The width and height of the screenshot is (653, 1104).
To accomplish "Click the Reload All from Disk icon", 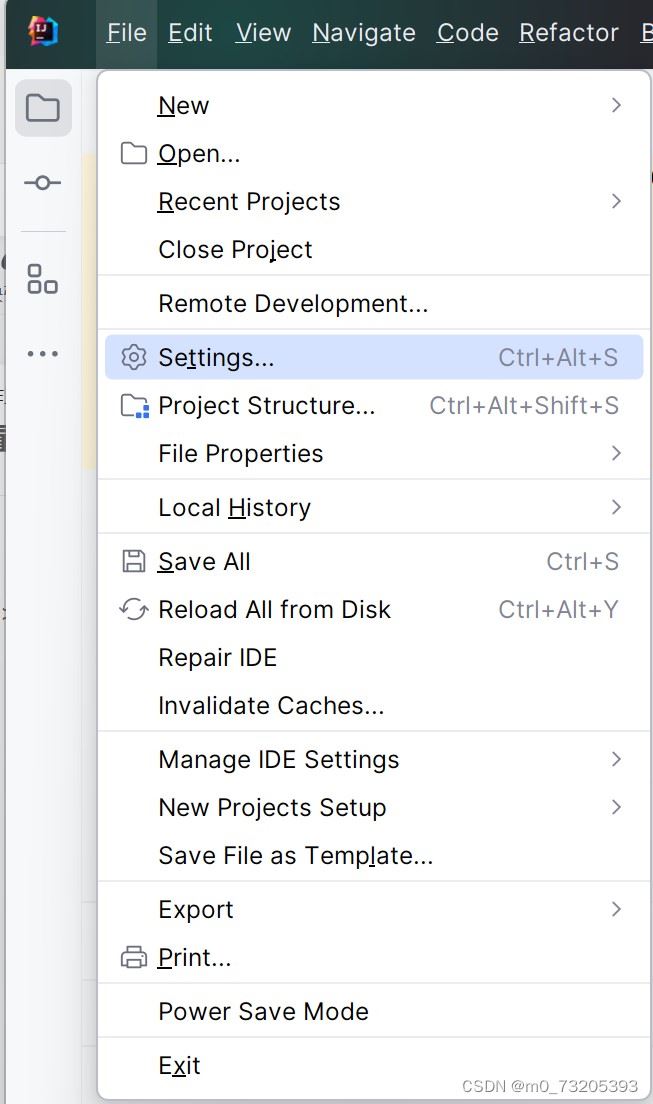I will (x=133, y=609).
